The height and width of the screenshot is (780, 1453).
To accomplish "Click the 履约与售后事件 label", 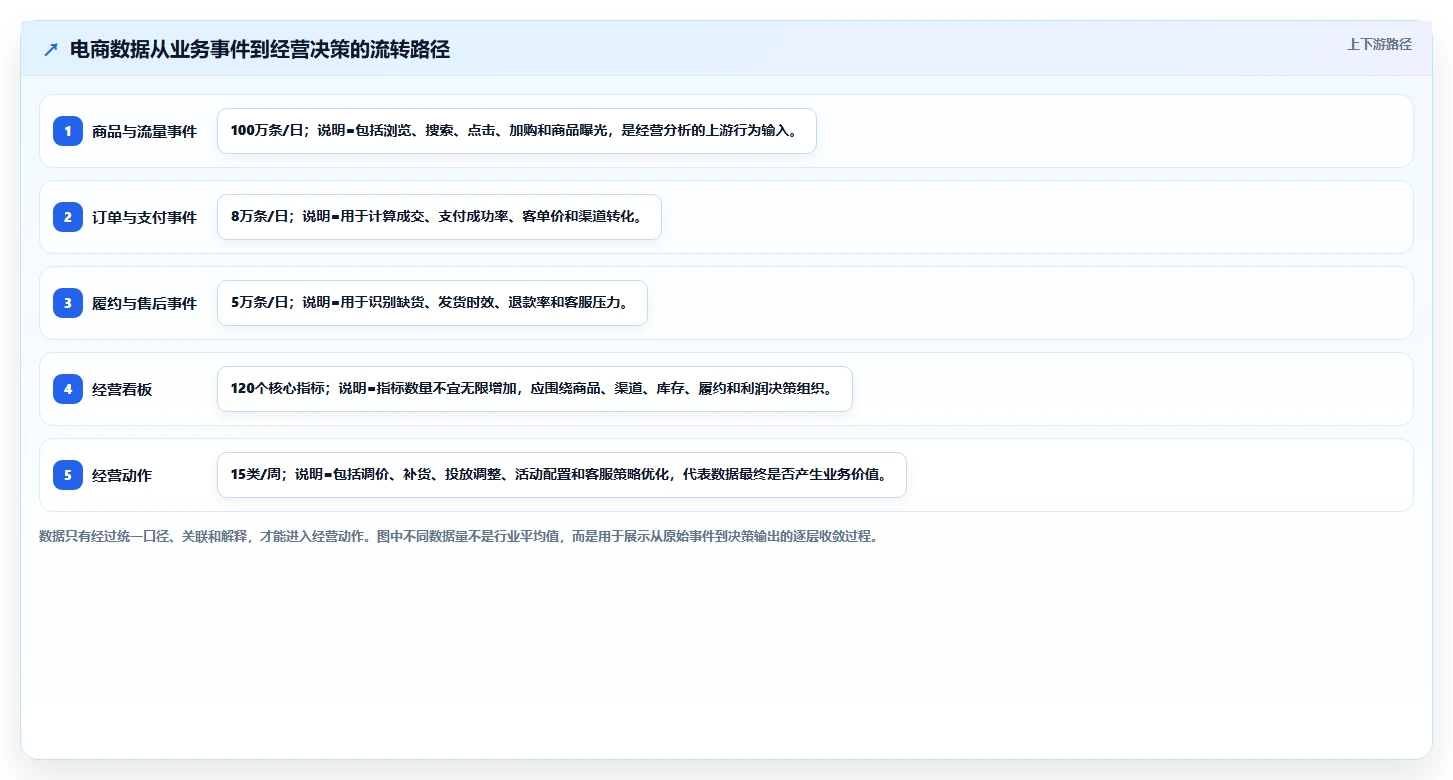I will point(144,303).
